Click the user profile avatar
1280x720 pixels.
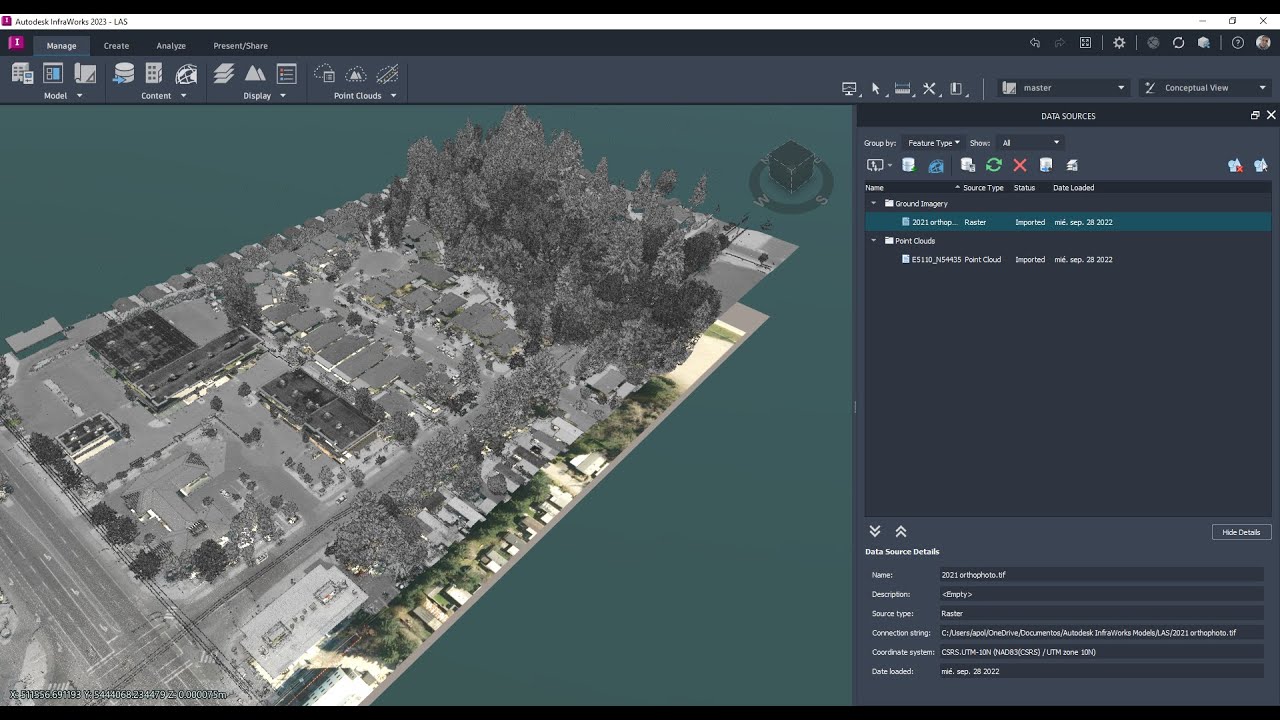[1263, 43]
